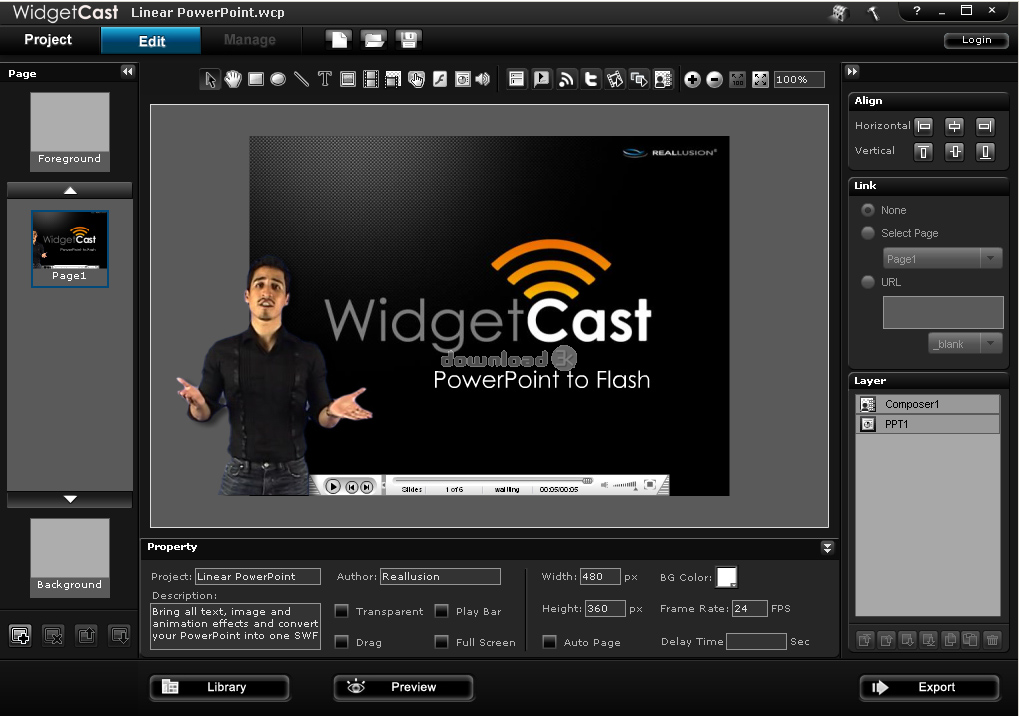This screenshot has width=1019, height=716.
Task: Align selection to horizontal left
Action: (923, 126)
